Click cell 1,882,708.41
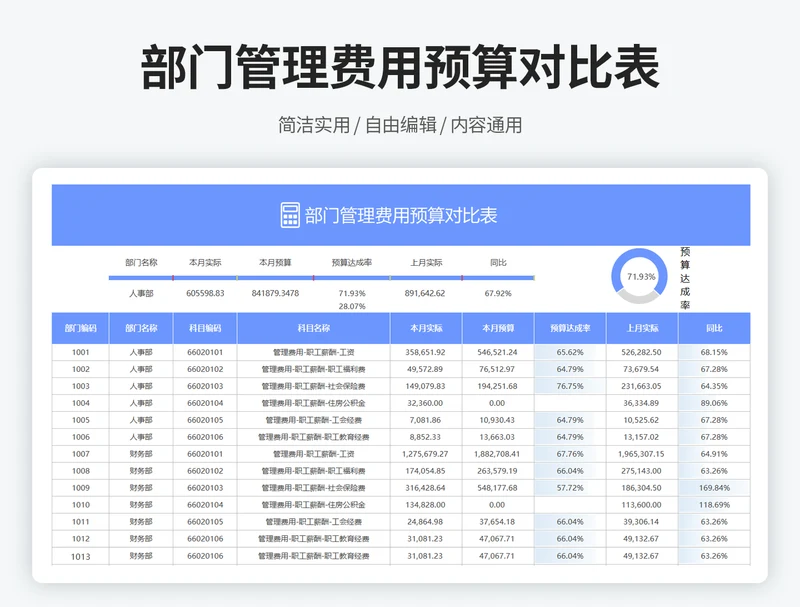 click(x=497, y=454)
